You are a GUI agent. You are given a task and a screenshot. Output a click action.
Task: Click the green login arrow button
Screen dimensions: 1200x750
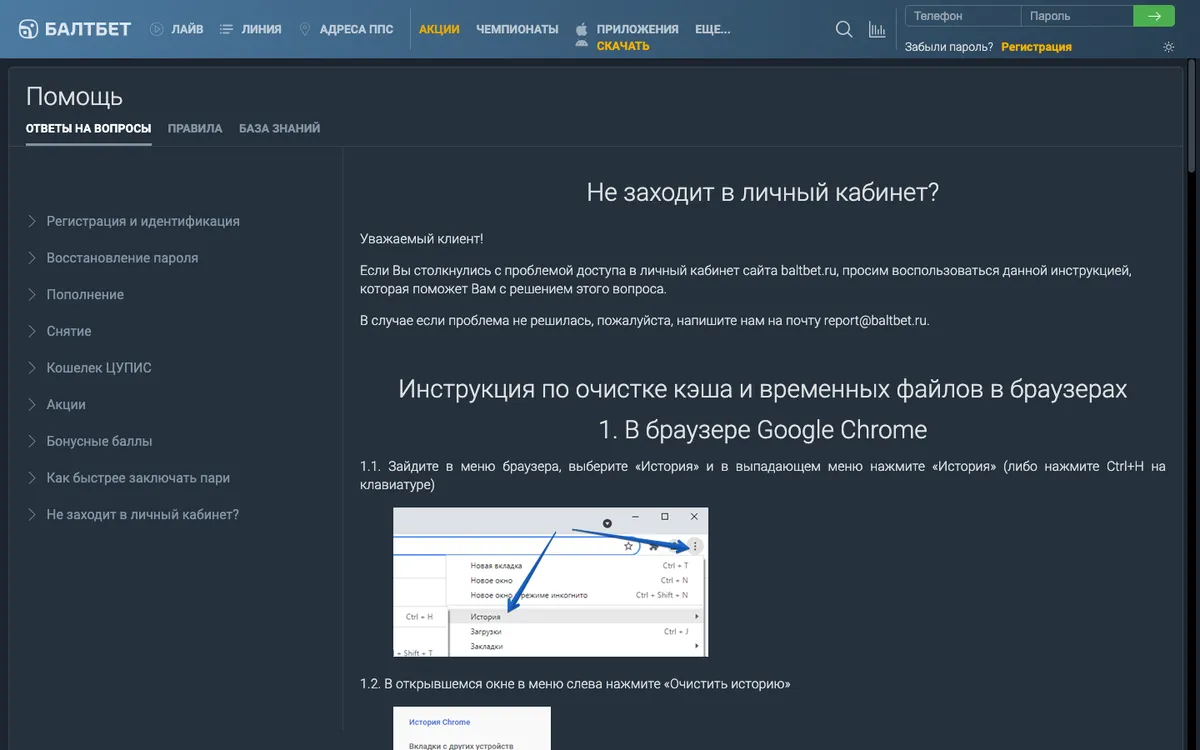(x=1154, y=16)
